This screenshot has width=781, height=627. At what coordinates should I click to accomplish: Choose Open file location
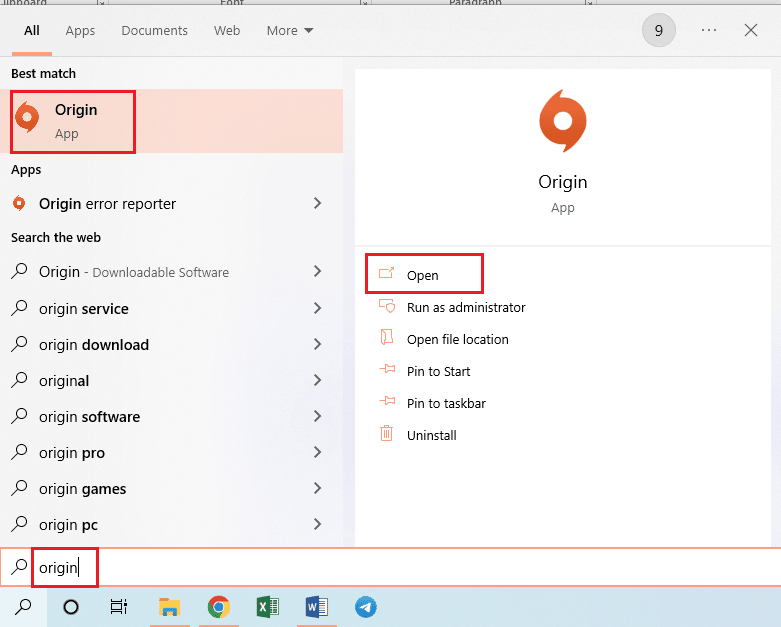point(457,339)
